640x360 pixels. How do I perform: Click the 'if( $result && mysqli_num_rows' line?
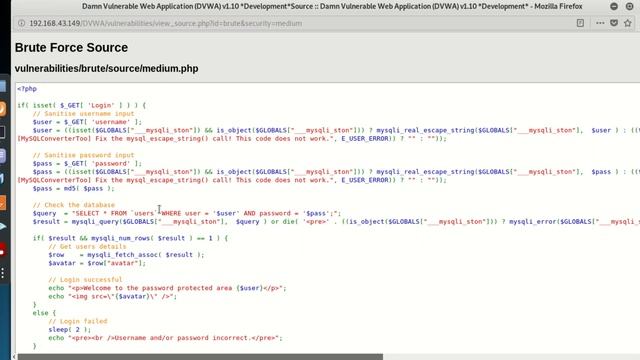click(131, 238)
